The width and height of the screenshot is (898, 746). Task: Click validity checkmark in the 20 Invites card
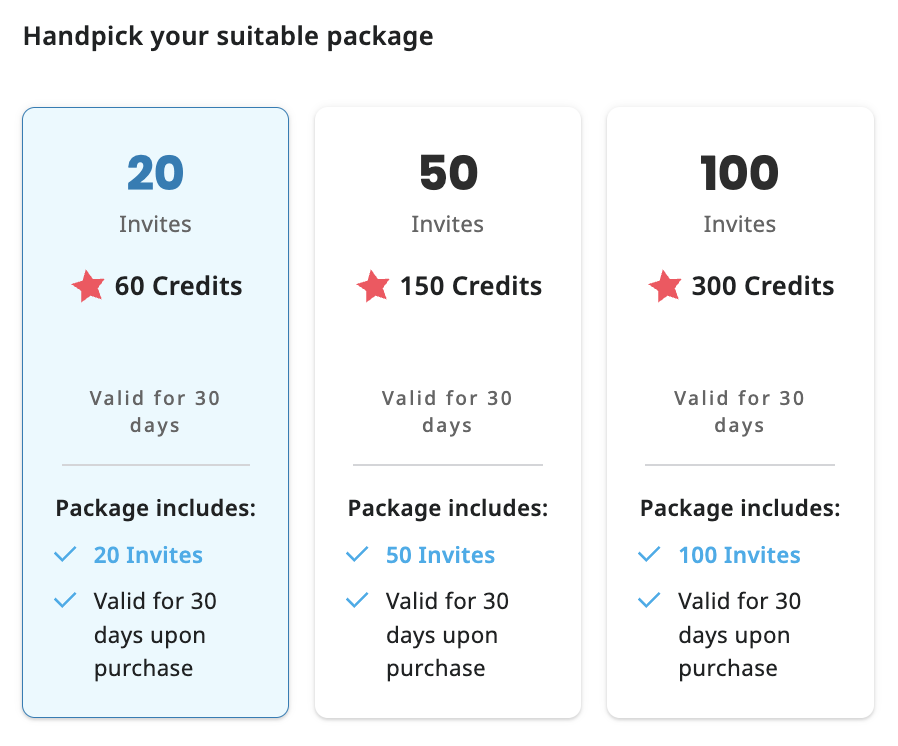[66, 600]
